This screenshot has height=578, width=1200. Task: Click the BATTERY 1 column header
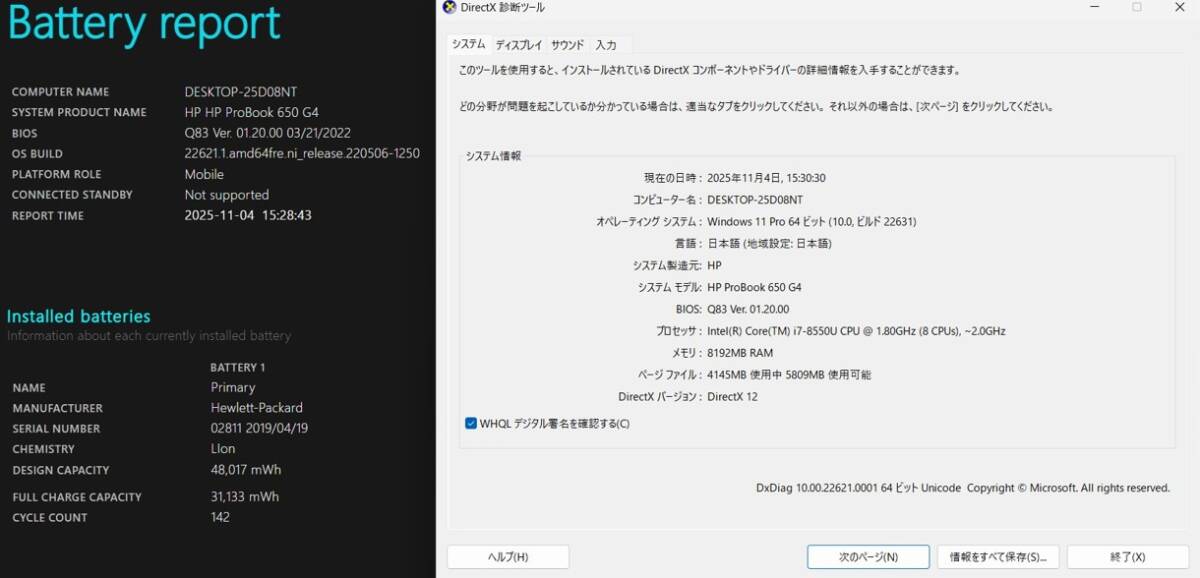pyautogui.click(x=238, y=367)
